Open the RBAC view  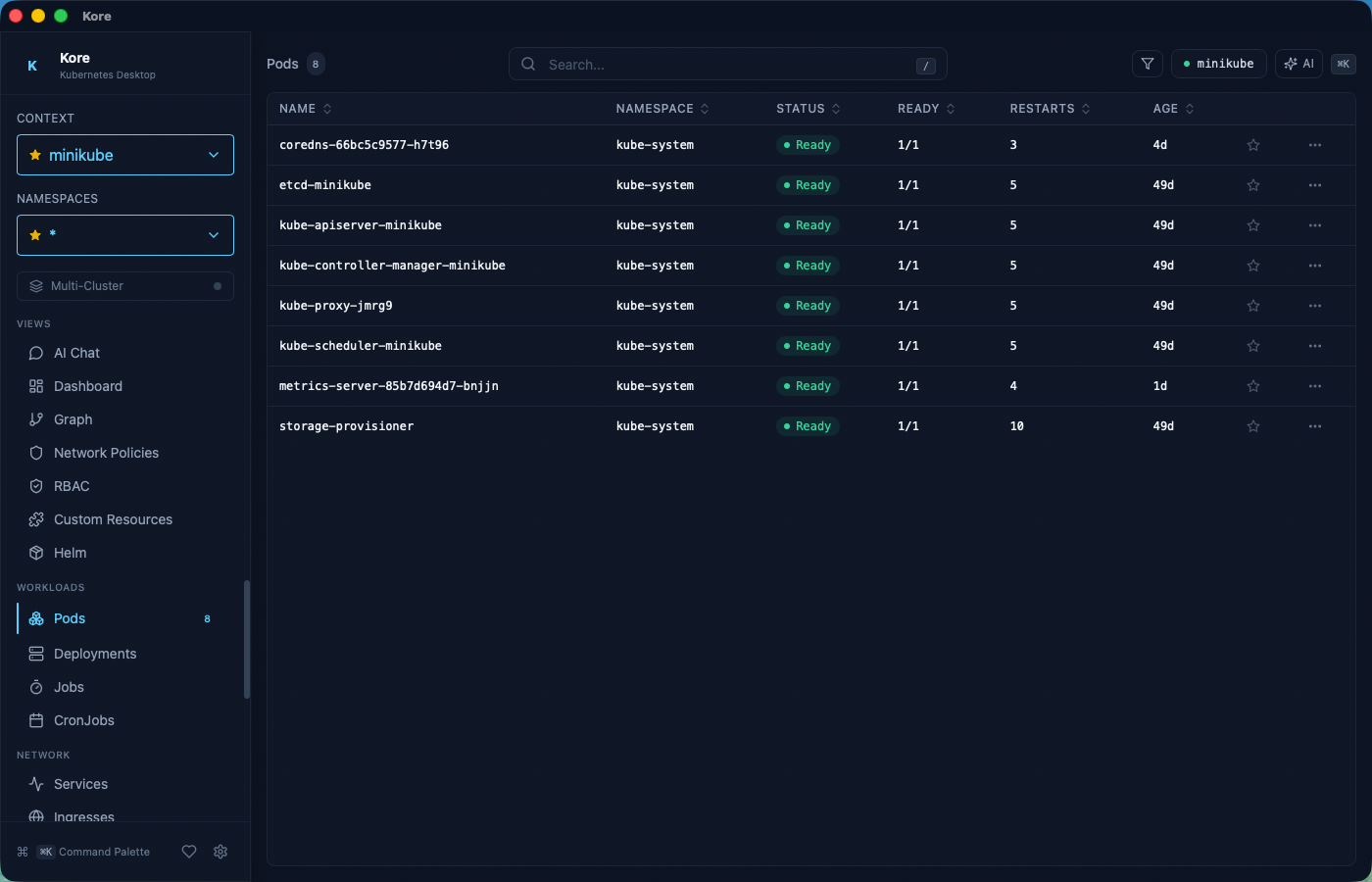(71, 486)
